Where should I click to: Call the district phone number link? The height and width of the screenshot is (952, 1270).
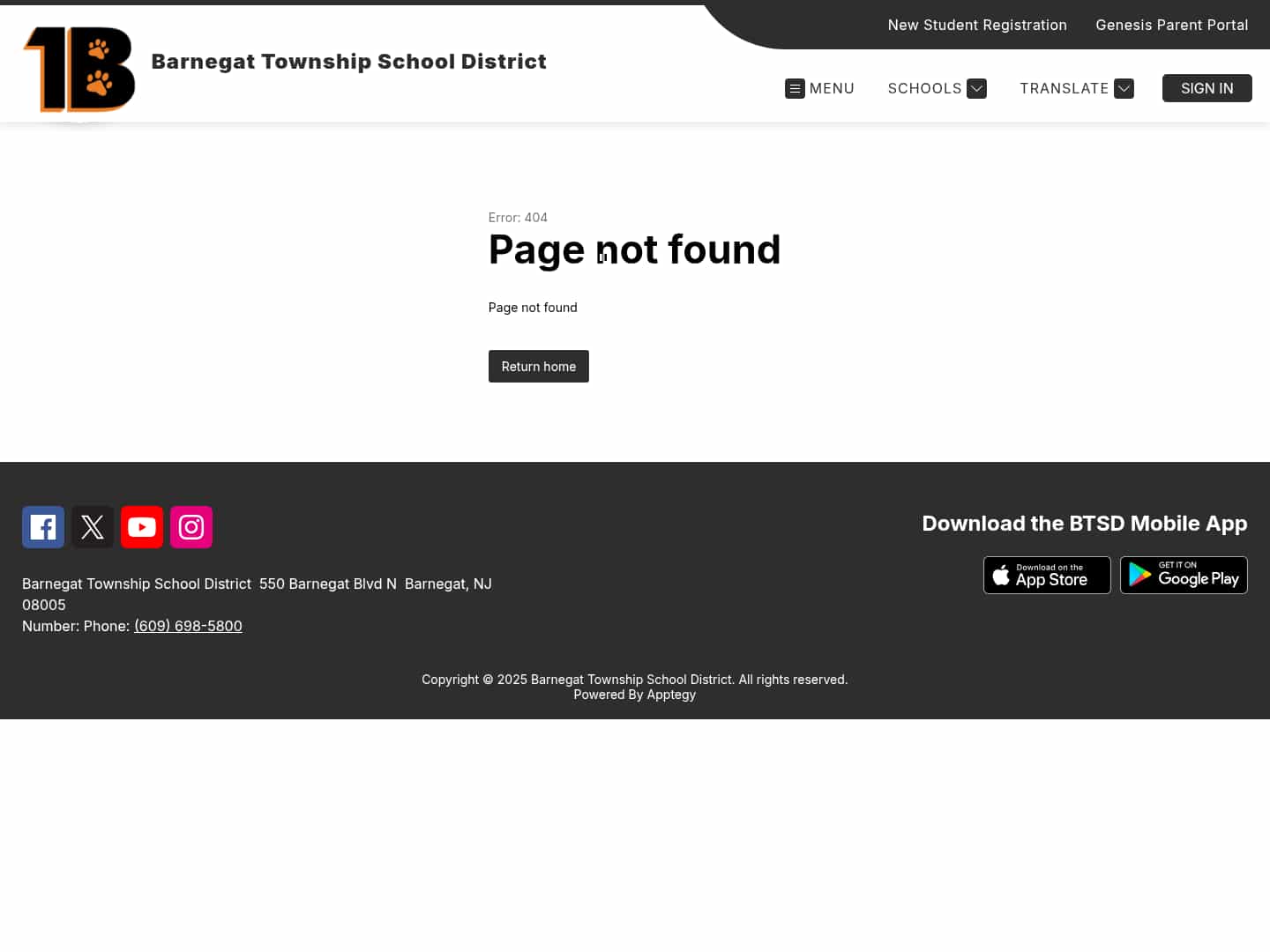click(x=188, y=626)
